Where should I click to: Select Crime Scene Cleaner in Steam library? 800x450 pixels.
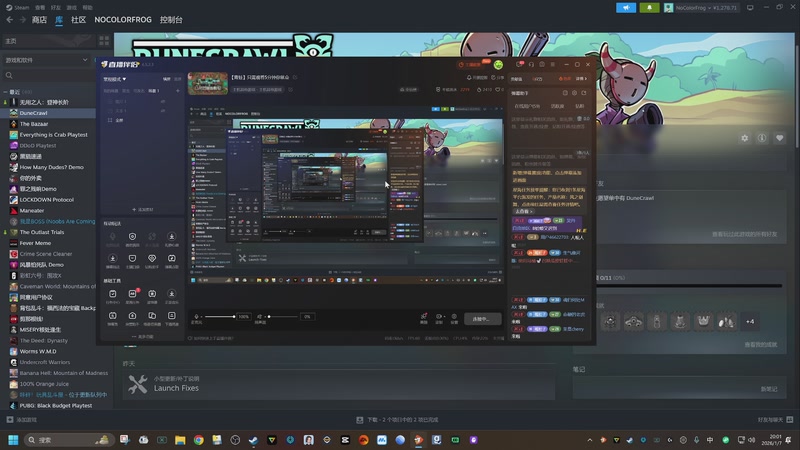pyautogui.click(x=45, y=254)
